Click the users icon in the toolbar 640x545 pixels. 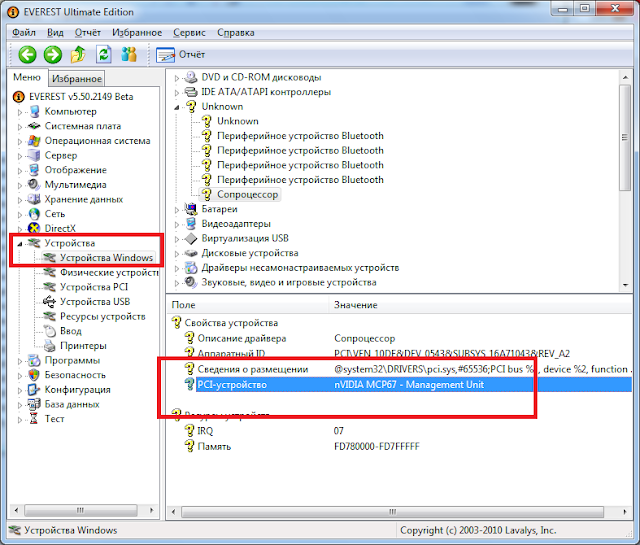(x=129, y=54)
